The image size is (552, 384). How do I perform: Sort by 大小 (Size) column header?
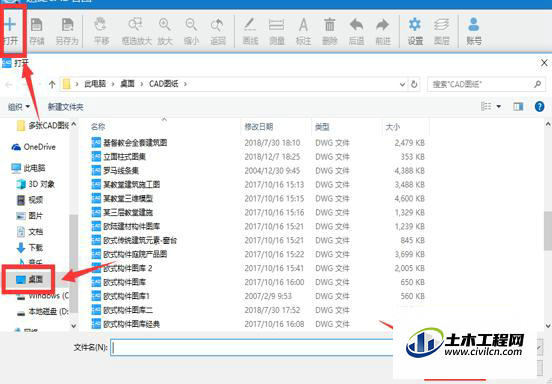pos(393,127)
